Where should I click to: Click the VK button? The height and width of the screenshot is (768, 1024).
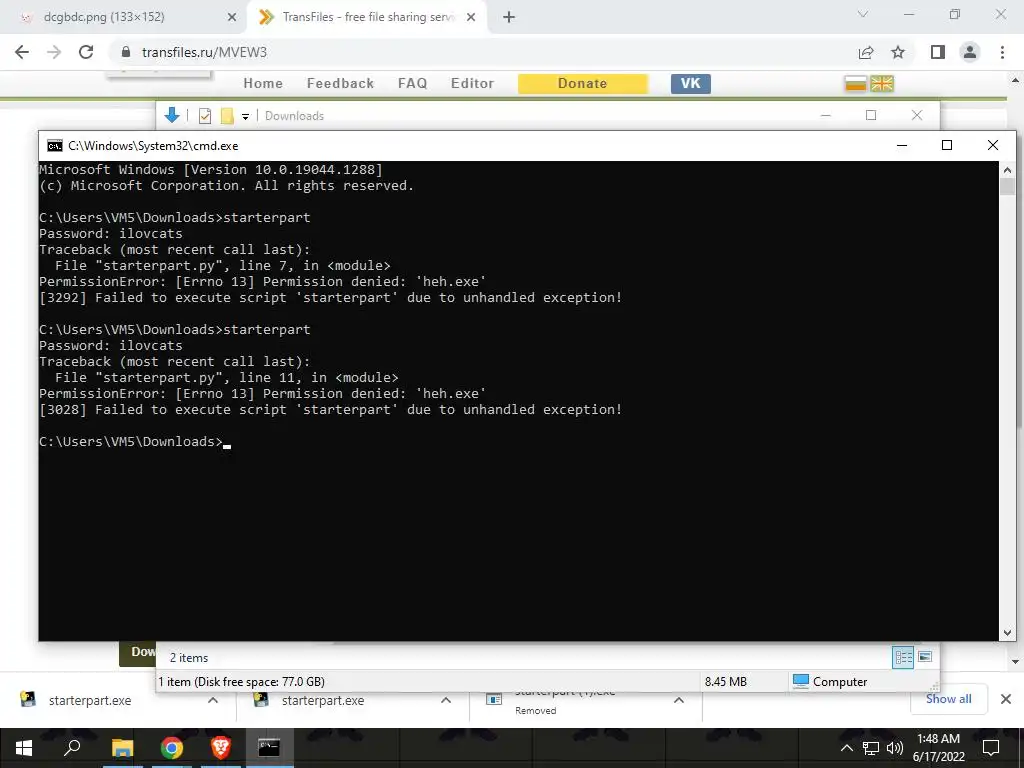click(x=691, y=84)
